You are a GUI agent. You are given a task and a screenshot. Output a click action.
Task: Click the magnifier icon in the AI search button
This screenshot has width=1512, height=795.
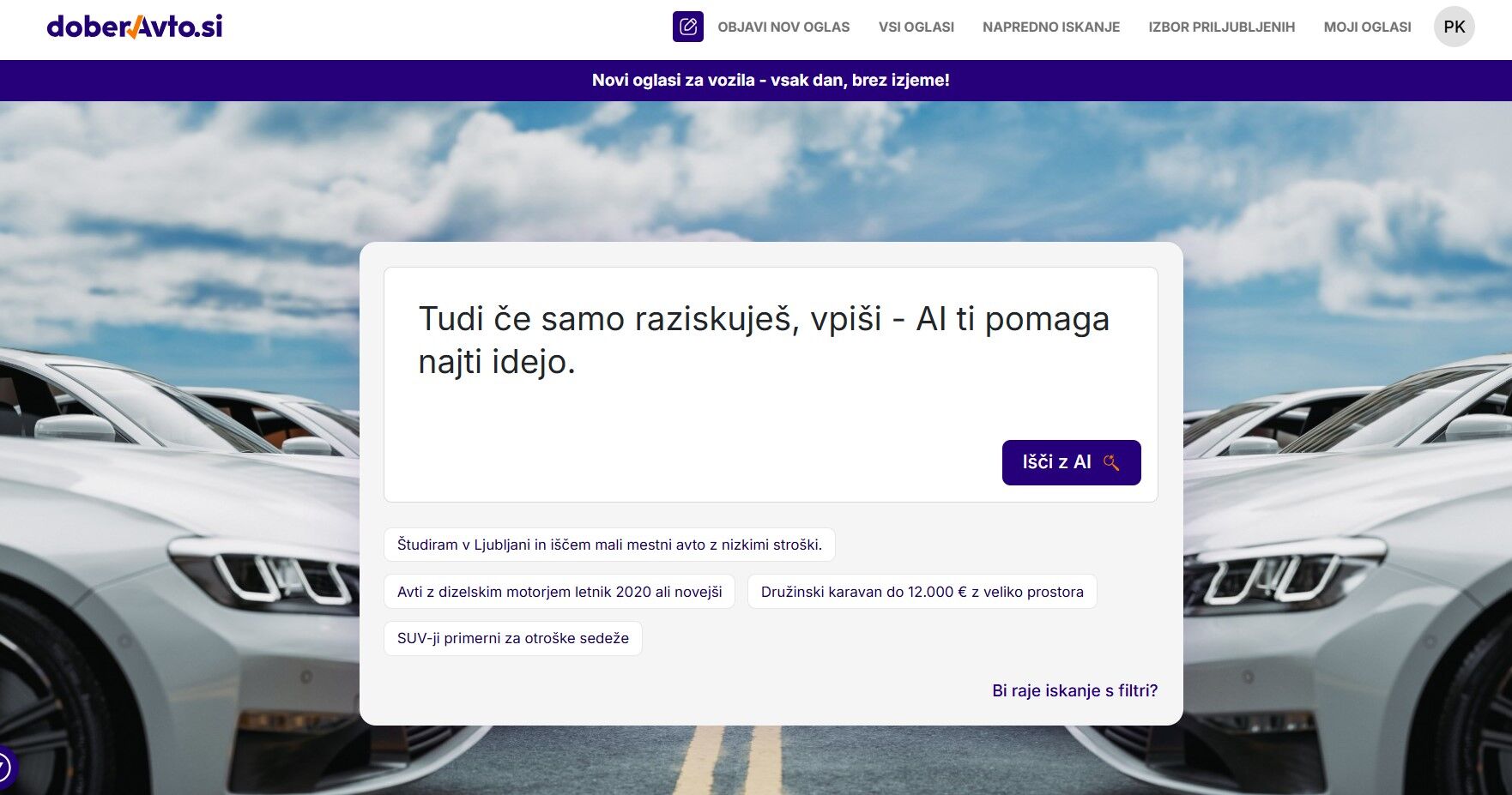click(x=1111, y=463)
